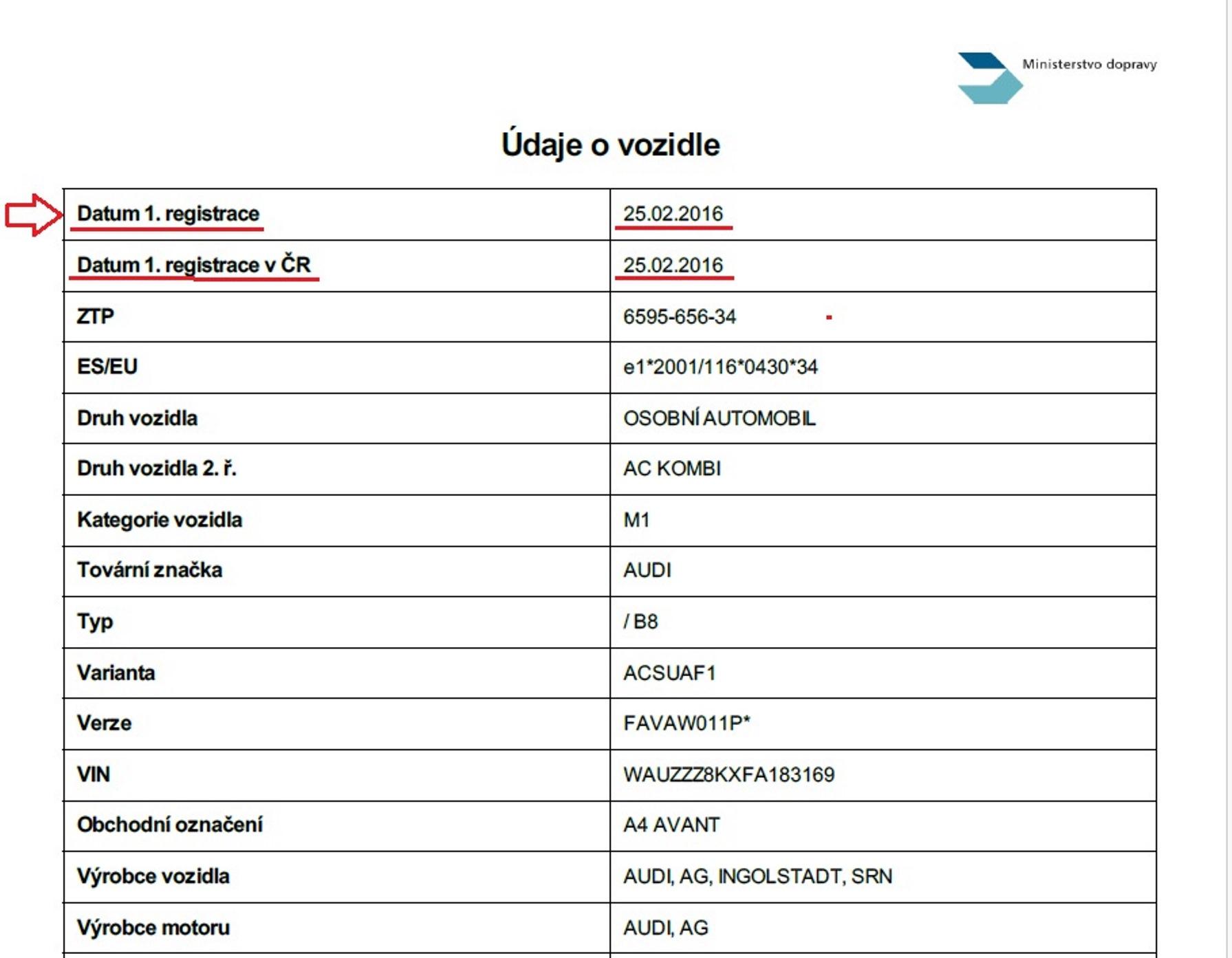Select the "Datum 1. registrace v ČR" label
This screenshot has width=1232, height=958.
[x=193, y=265]
